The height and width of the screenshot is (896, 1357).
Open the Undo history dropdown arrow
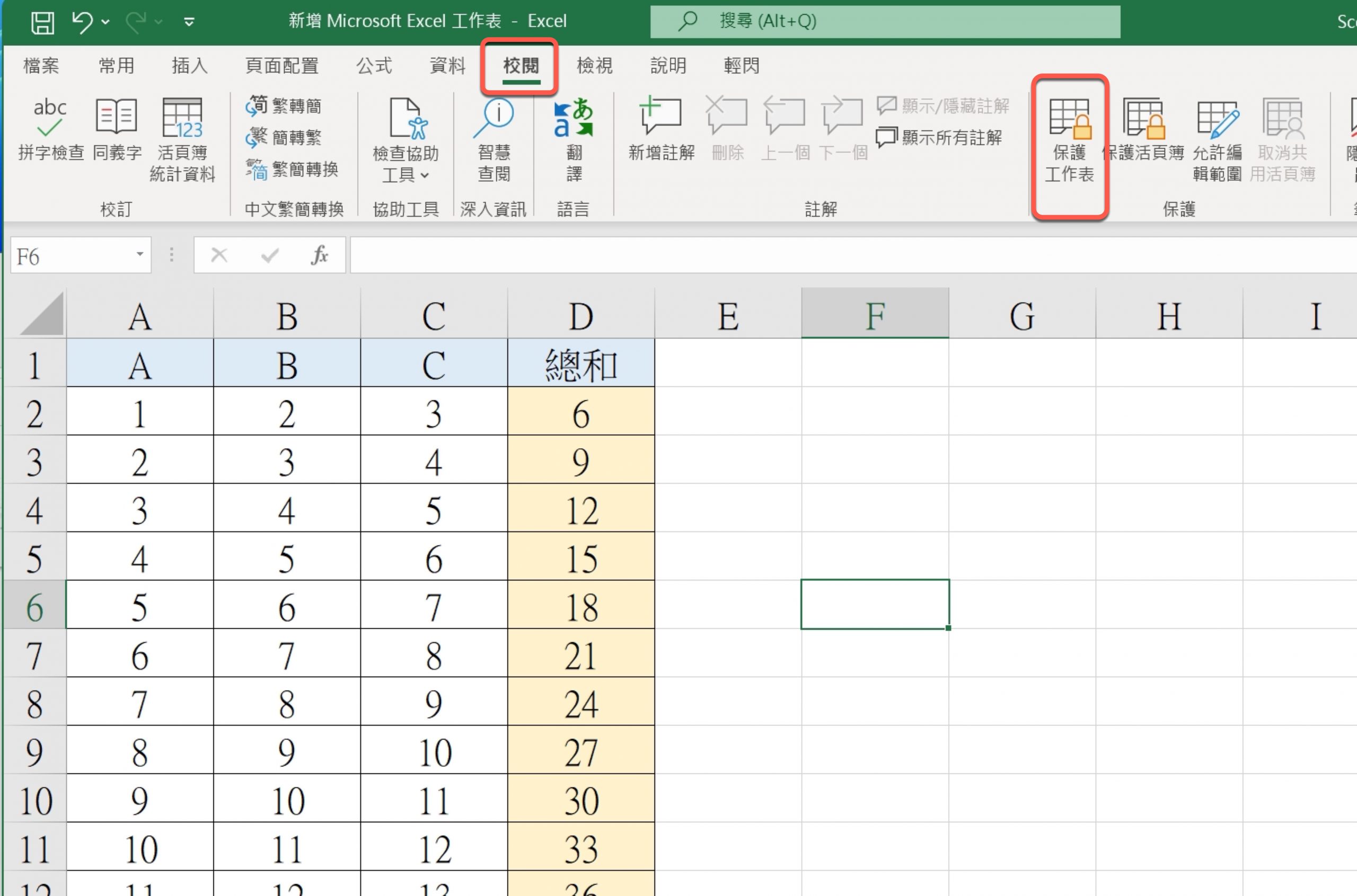[105, 22]
